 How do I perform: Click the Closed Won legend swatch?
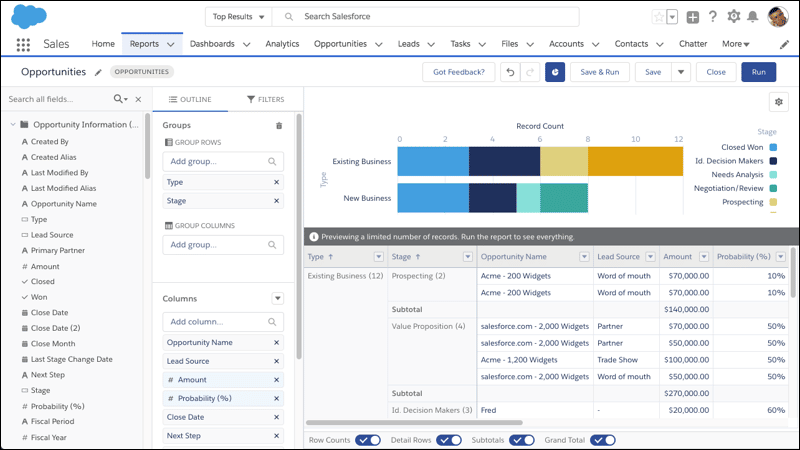(773, 147)
